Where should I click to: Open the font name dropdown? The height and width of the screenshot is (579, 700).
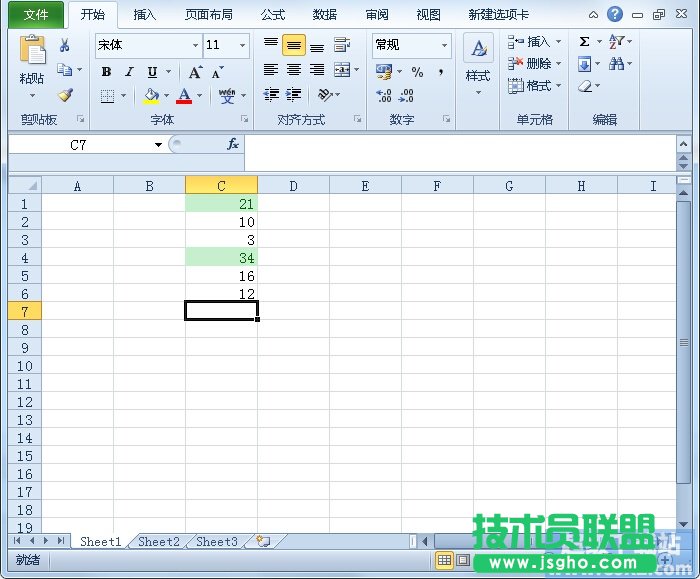(195, 45)
